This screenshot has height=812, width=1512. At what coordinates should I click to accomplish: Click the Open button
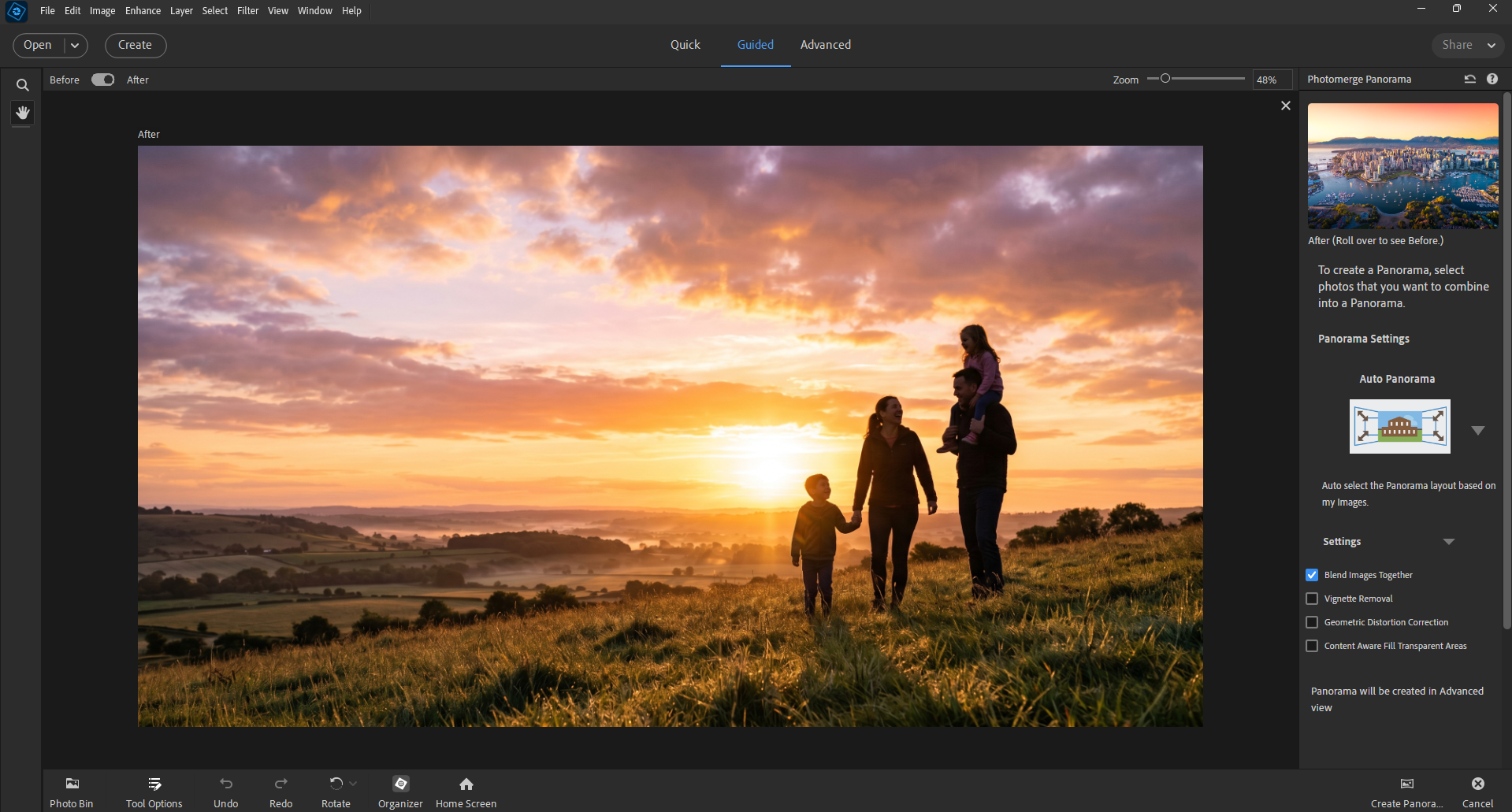tap(38, 46)
